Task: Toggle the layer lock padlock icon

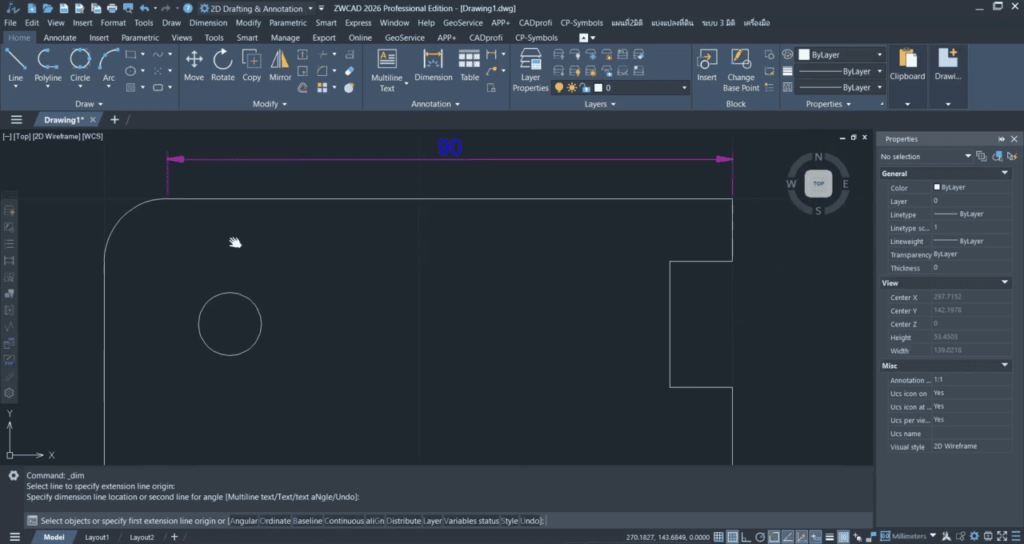Action: click(x=585, y=88)
